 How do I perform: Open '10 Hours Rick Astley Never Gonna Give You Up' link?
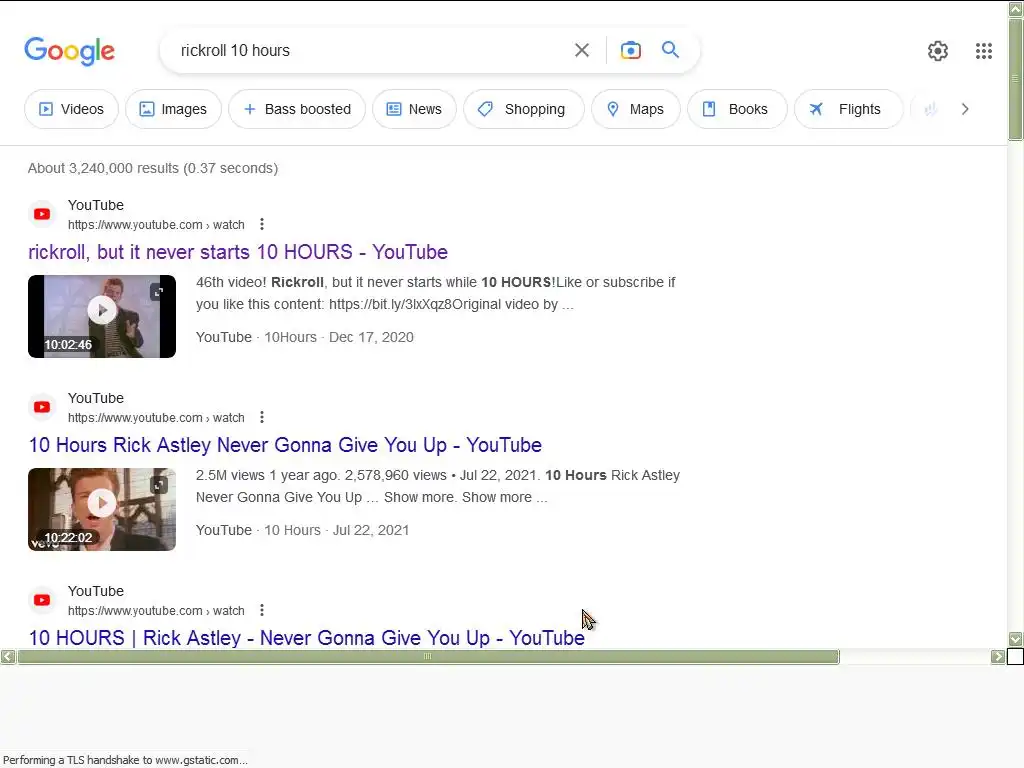(285, 445)
